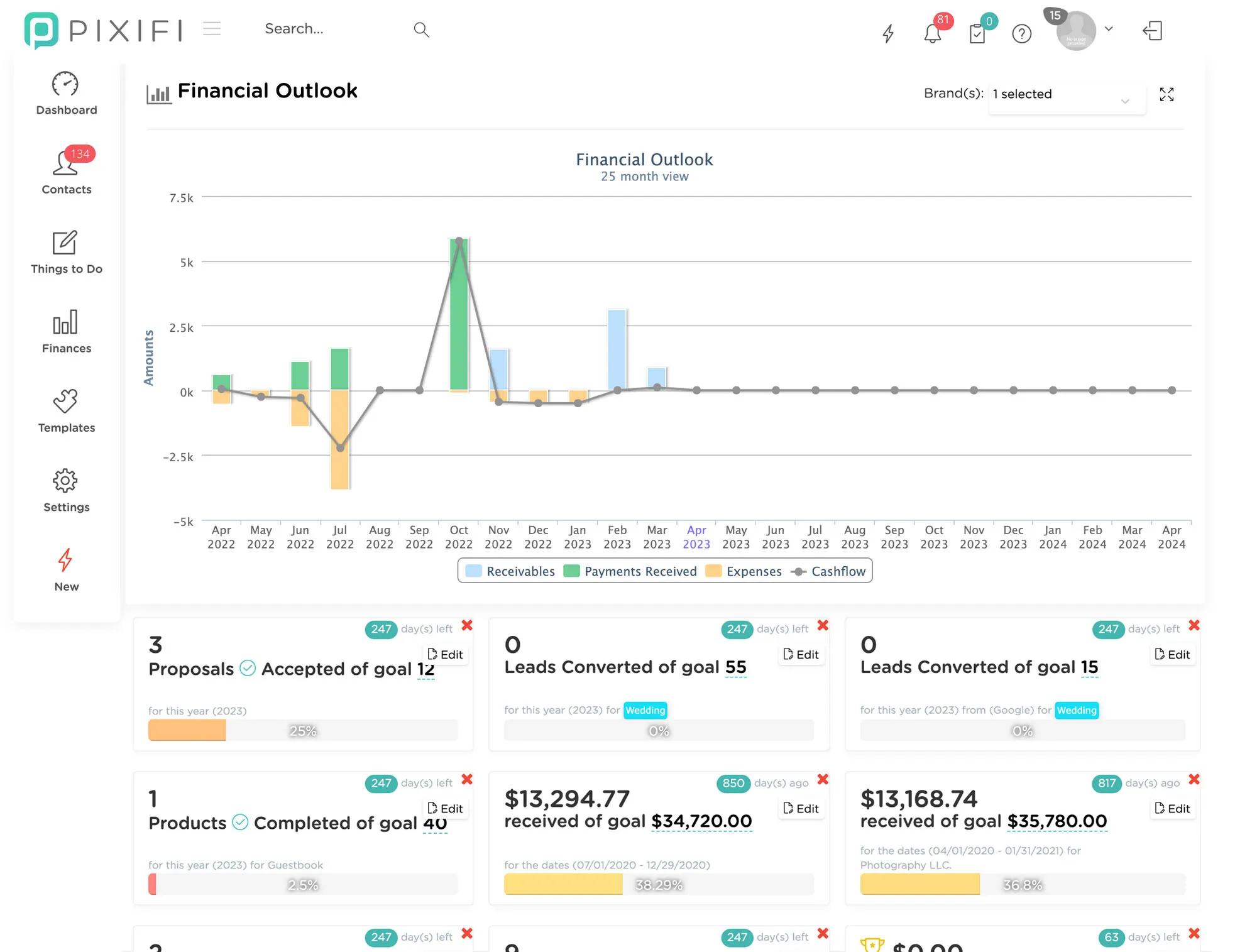This screenshot has width=1257, height=952.
Task: Expand Financial Outlook to fullscreen
Action: (x=1166, y=94)
